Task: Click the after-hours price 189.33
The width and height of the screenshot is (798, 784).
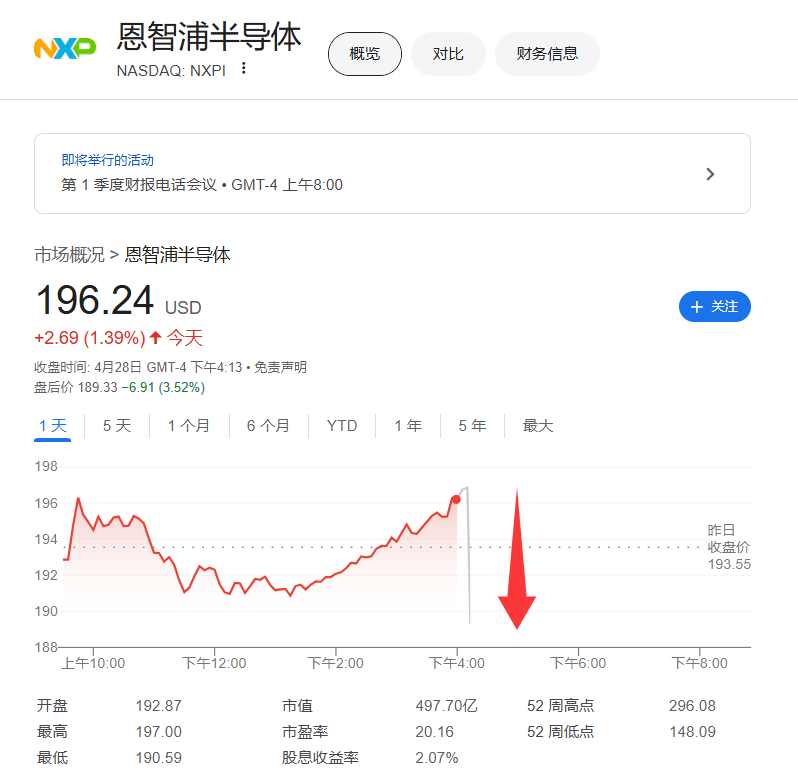Action: click(x=98, y=387)
